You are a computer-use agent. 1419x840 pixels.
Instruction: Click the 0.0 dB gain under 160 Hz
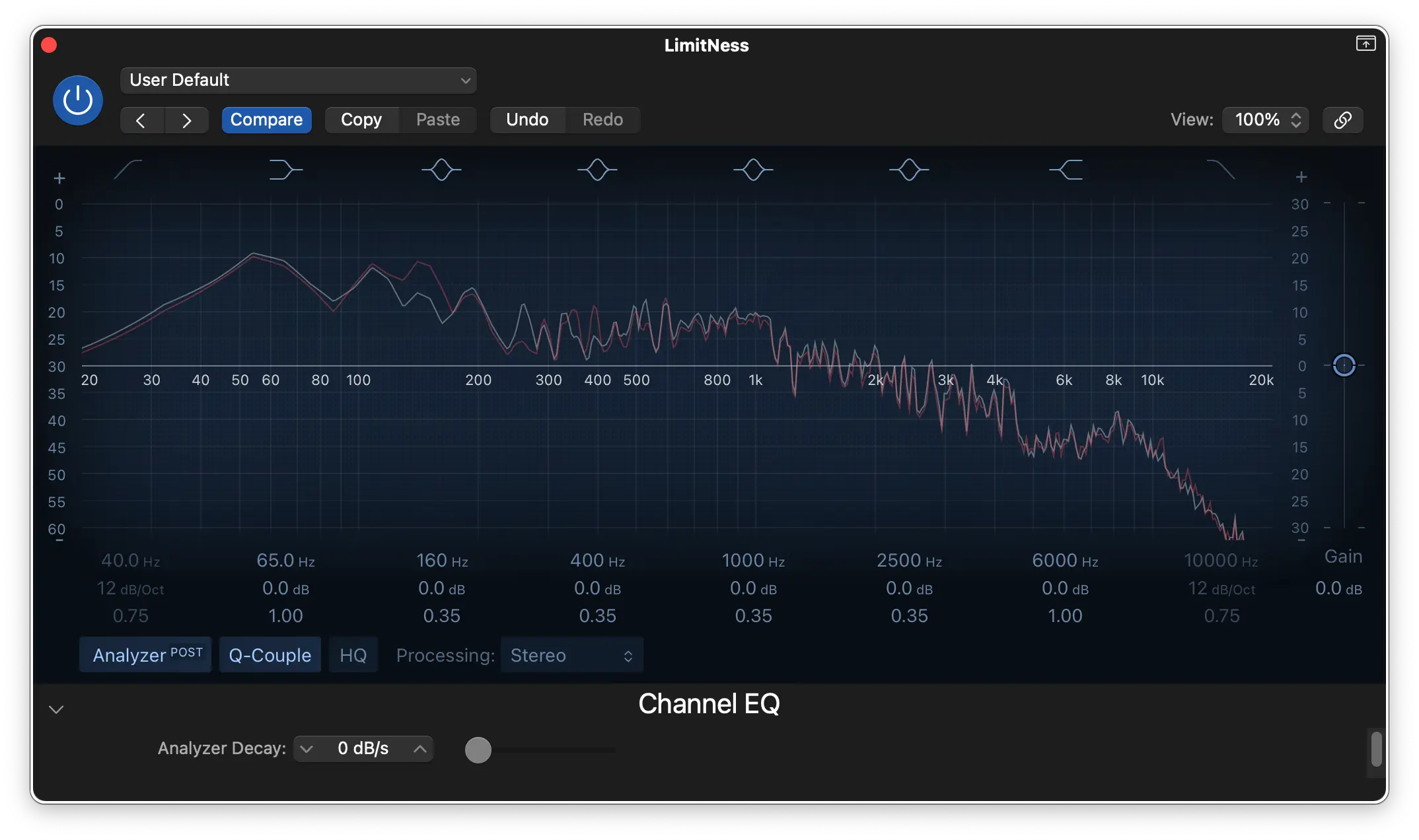pos(441,588)
